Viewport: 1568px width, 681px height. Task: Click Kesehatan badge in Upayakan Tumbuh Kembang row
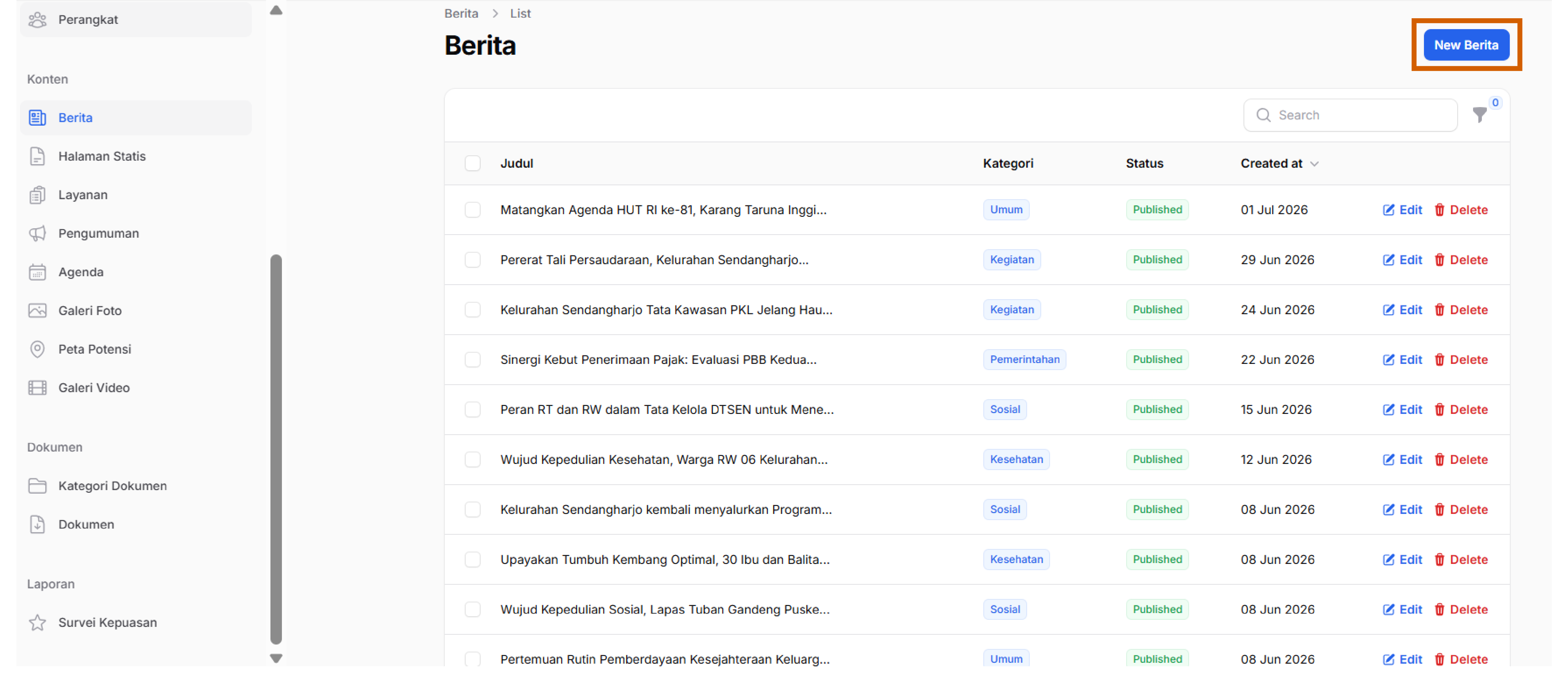click(1016, 559)
